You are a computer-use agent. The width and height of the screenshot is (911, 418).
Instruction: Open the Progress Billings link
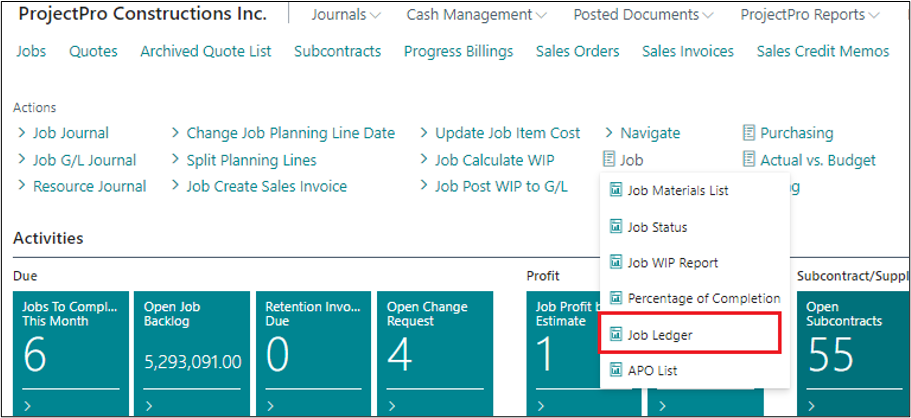coord(458,51)
